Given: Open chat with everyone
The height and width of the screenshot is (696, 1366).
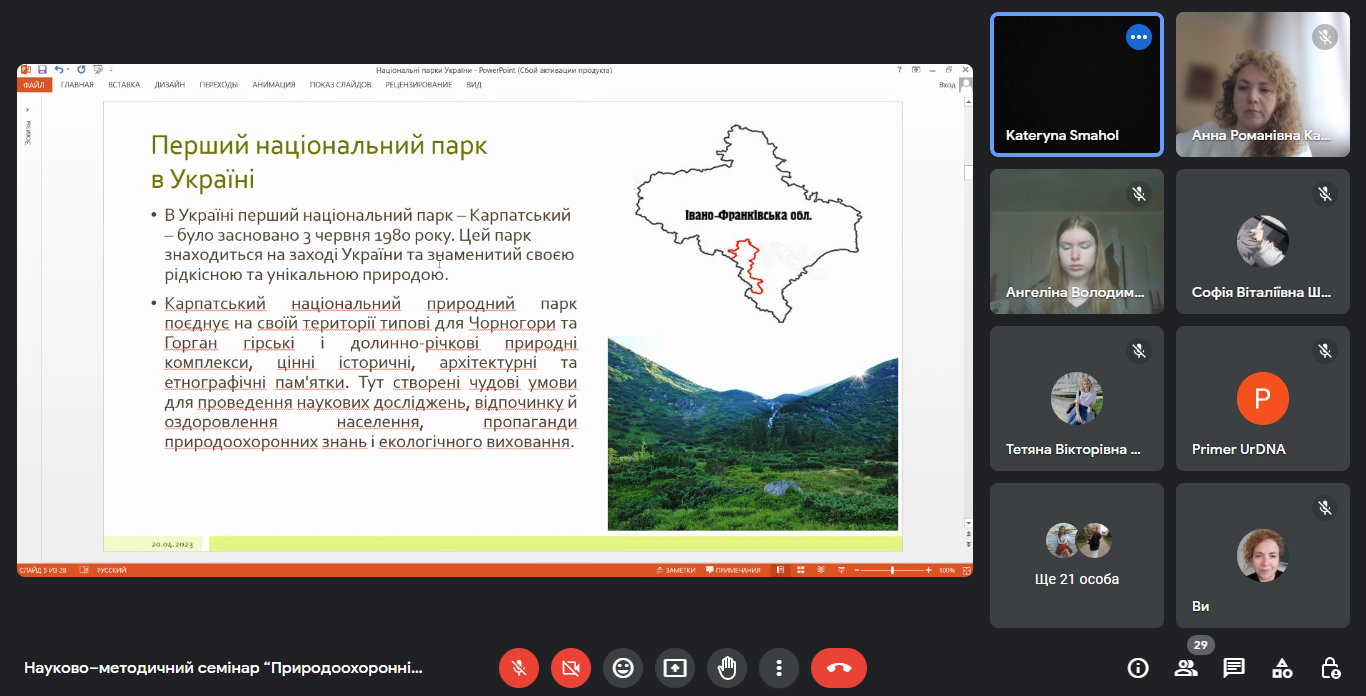Looking at the screenshot, I should click(x=1234, y=668).
